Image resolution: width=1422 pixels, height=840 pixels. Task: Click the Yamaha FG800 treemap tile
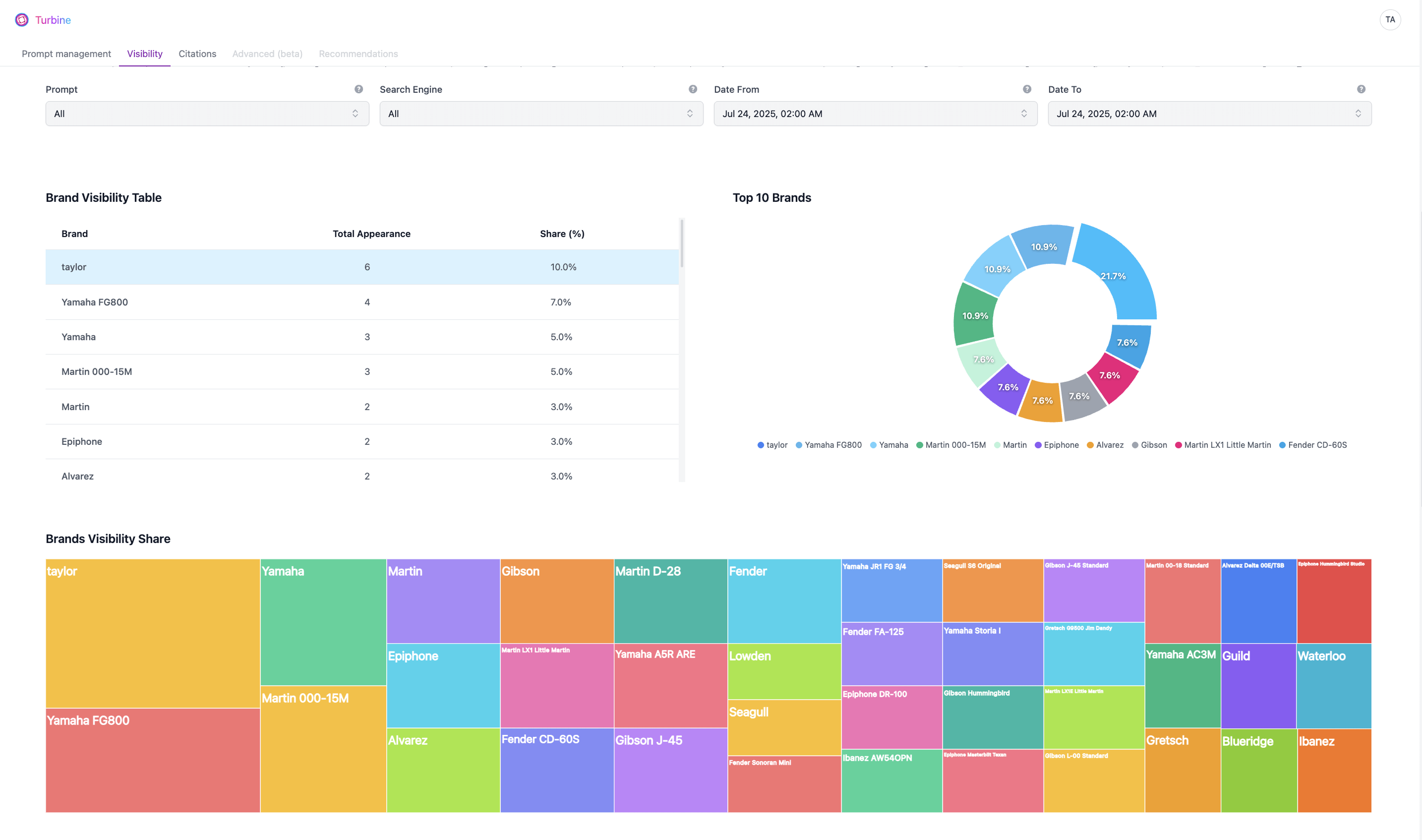[153, 760]
